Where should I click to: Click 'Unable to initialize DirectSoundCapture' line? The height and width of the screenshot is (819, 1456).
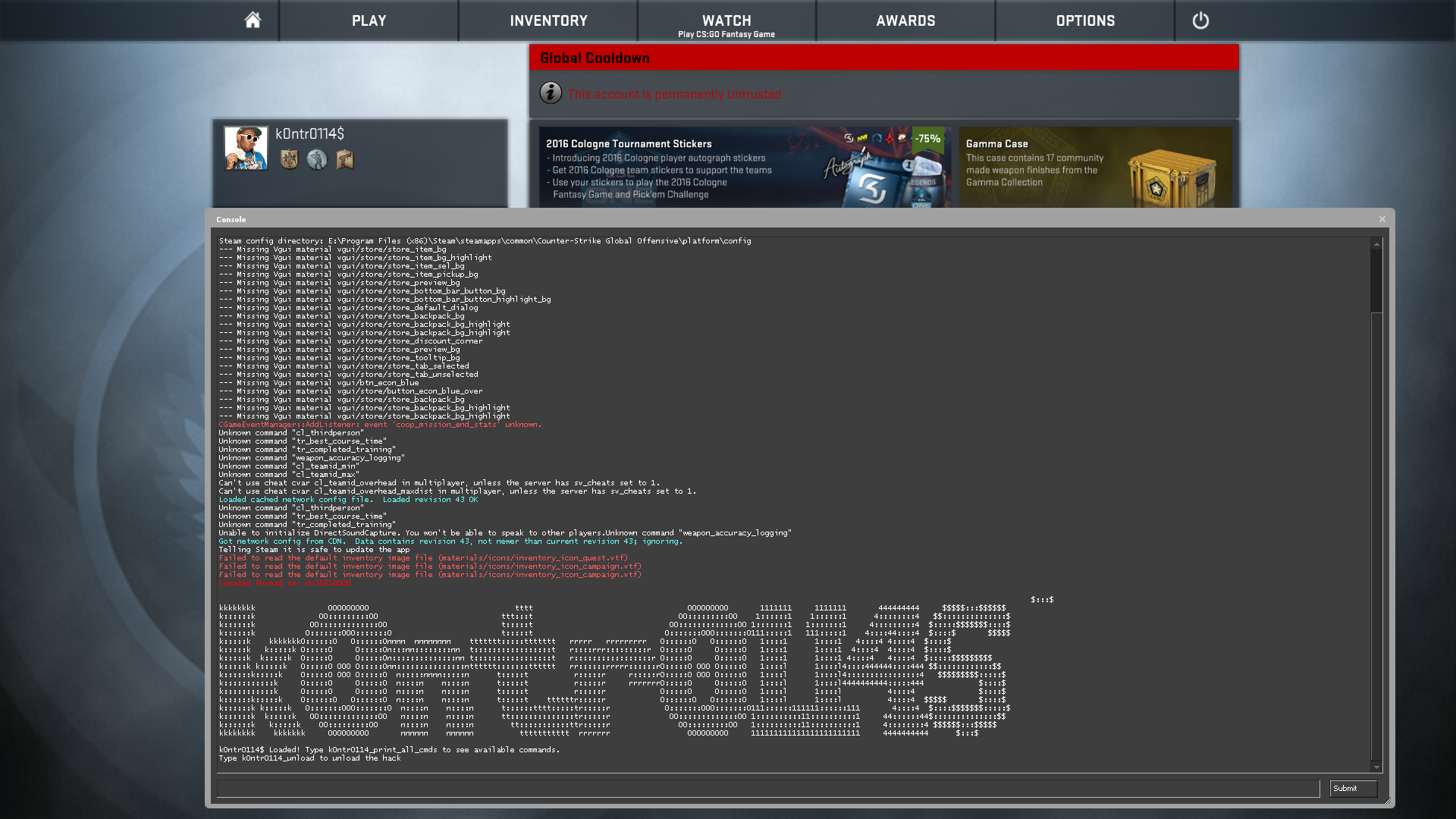pos(505,533)
